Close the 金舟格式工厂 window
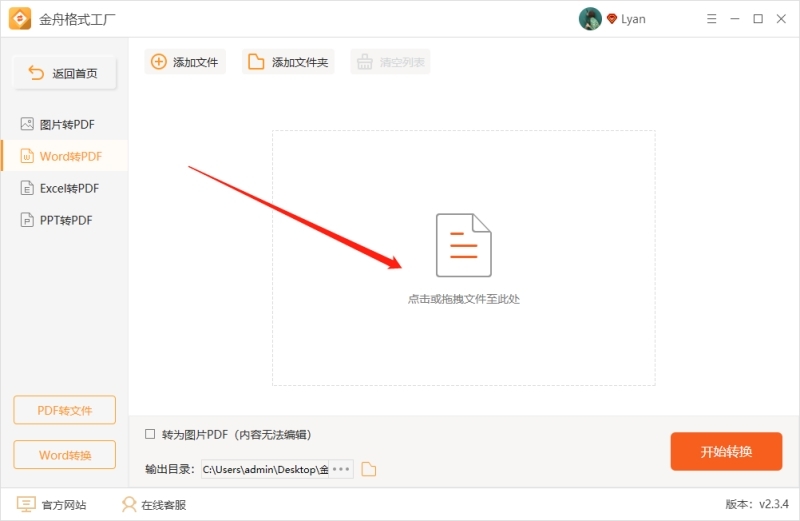Screen dimensions: 800x521 (781, 19)
